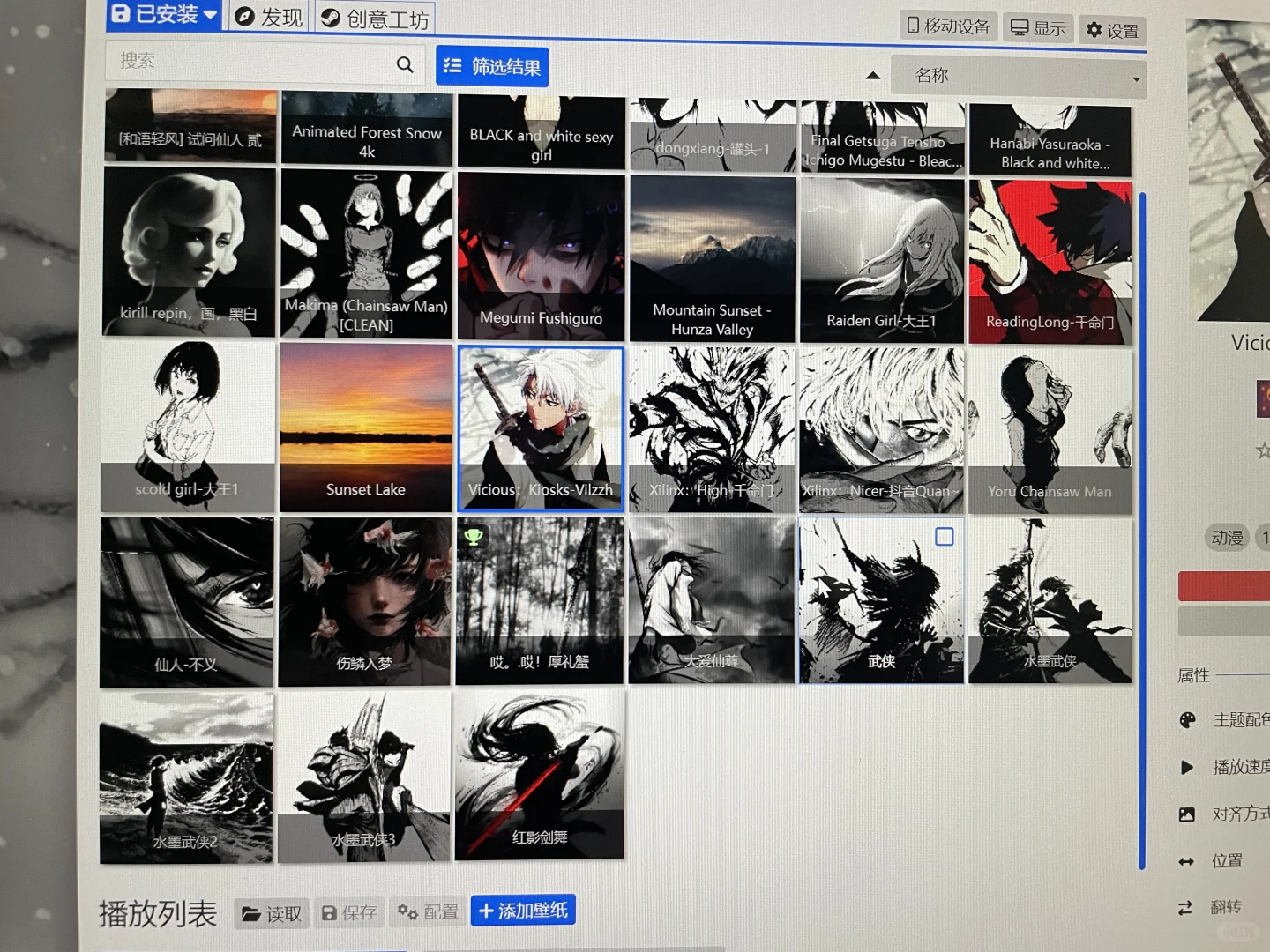1270x952 pixels.
Task: Select Animated Forest Snow 4k wallpaper
Action: [367, 129]
